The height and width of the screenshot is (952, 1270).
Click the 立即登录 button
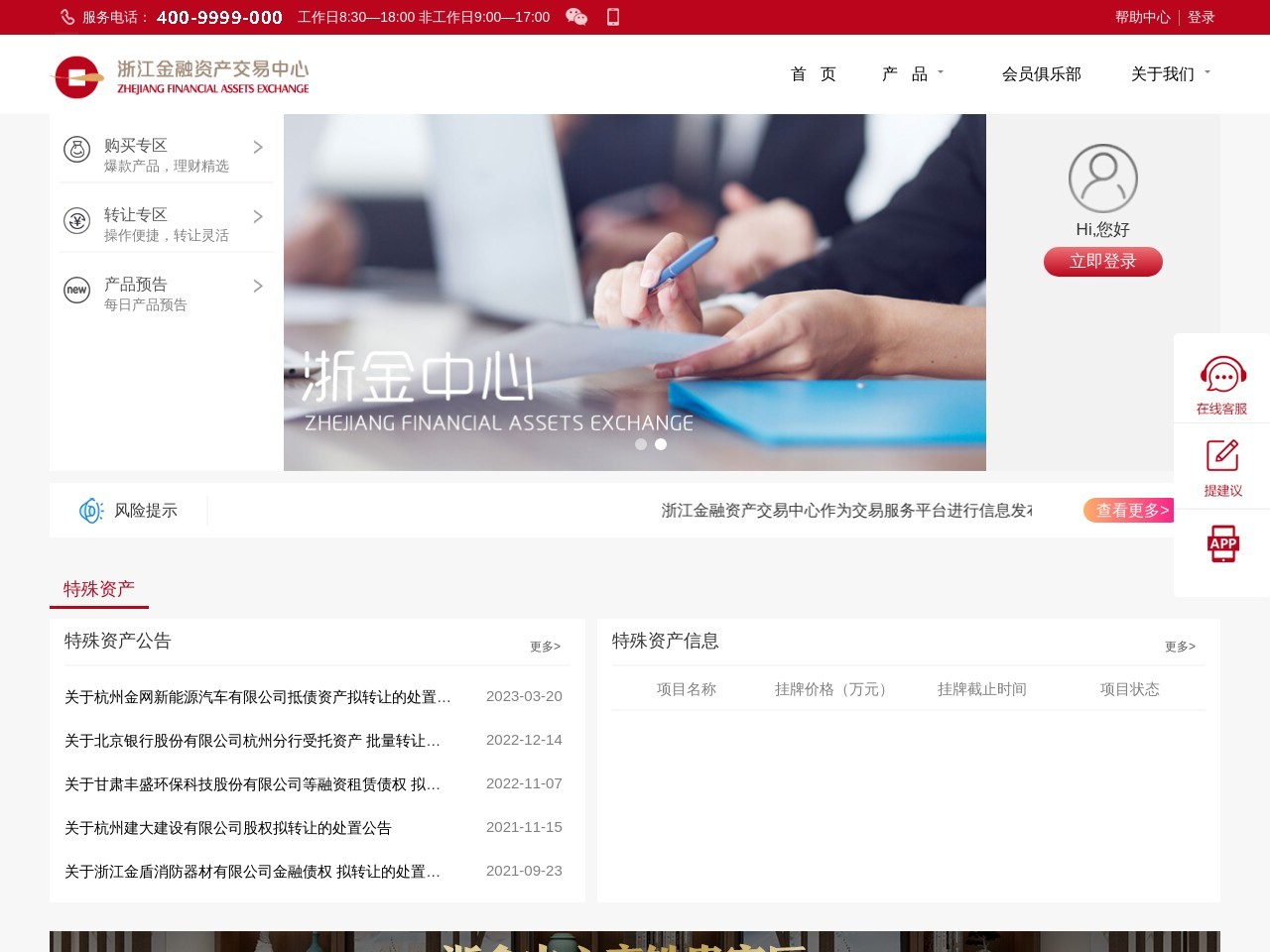pyautogui.click(x=1102, y=261)
